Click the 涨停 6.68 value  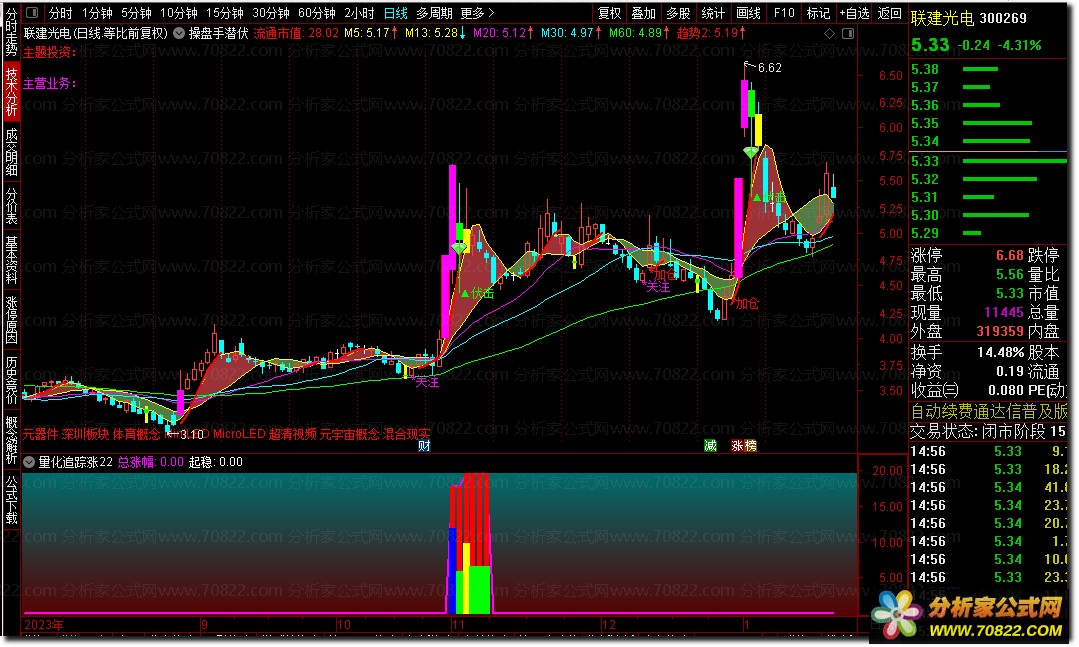pos(1009,255)
